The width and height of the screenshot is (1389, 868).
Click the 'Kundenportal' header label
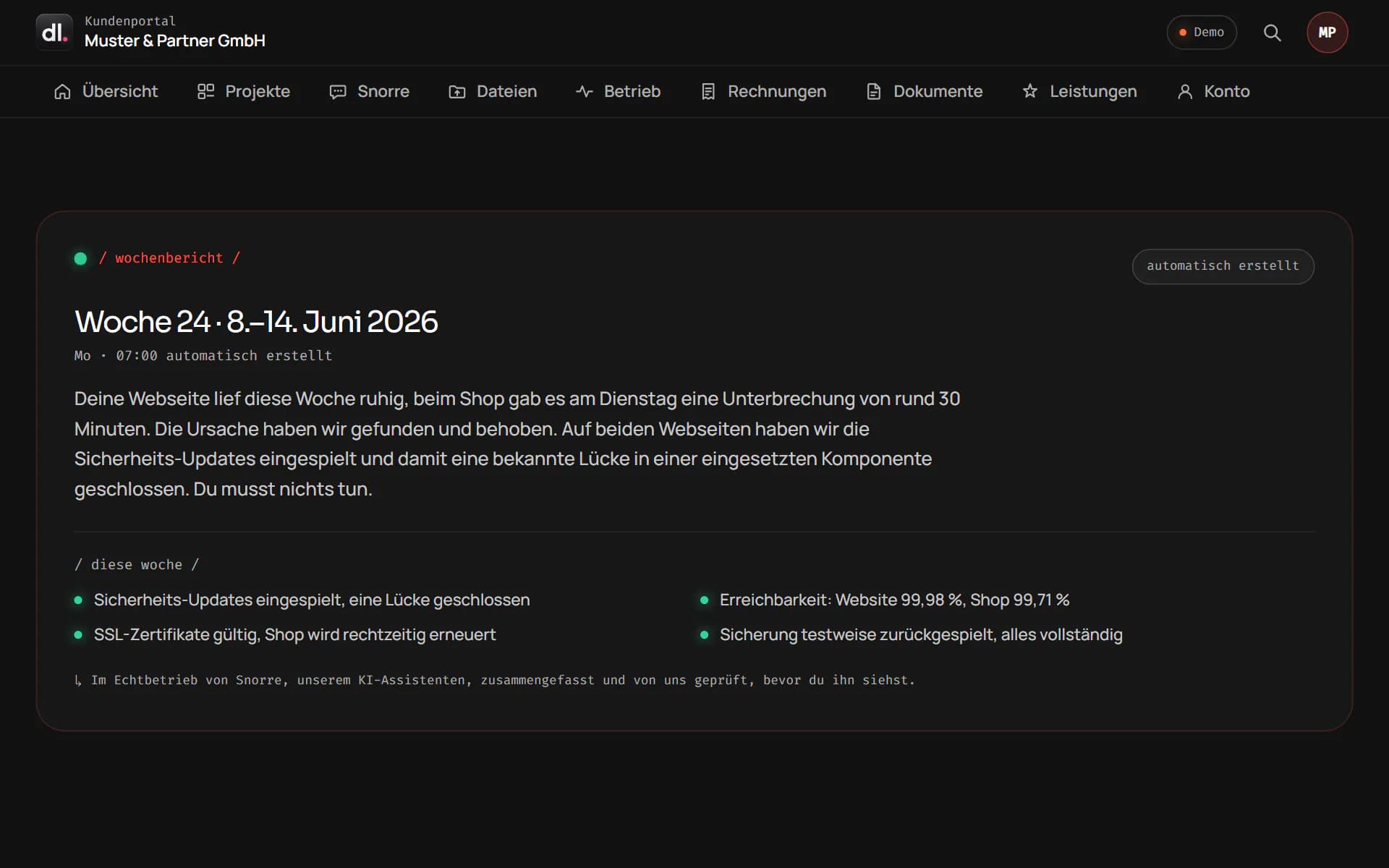tap(130, 21)
